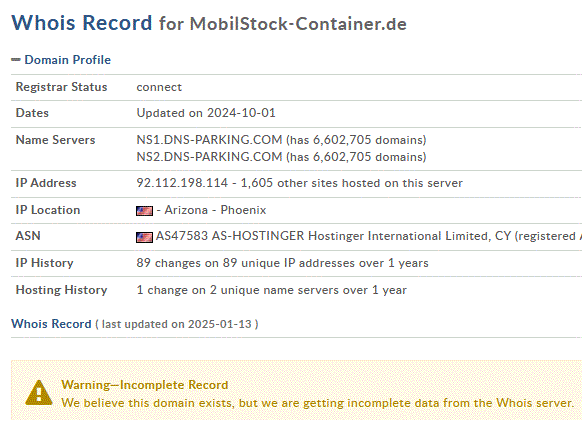Click the Warning—Incomplete Record heading

coord(145,385)
